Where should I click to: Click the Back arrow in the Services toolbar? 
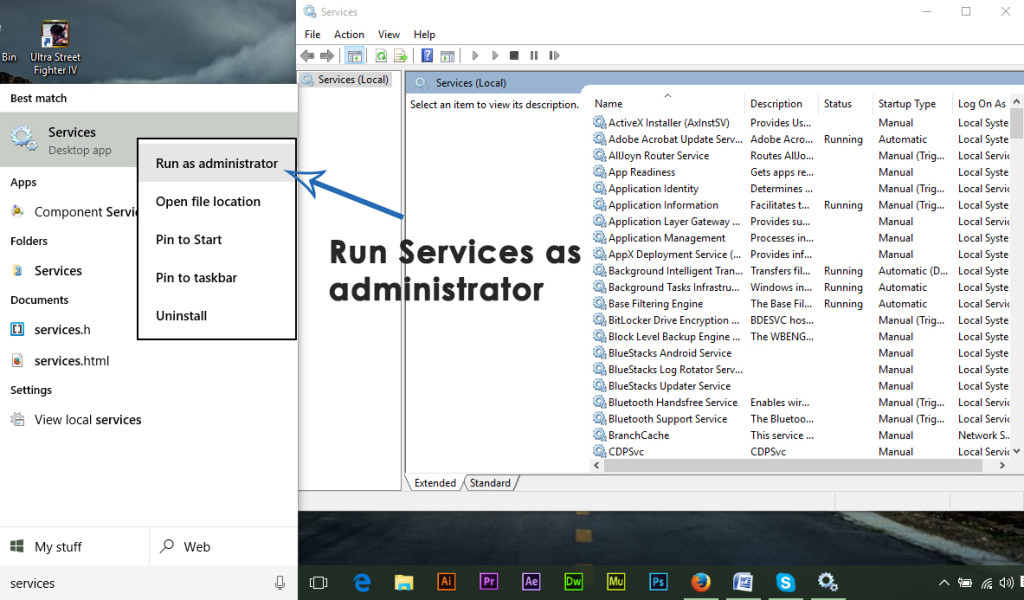(x=308, y=56)
